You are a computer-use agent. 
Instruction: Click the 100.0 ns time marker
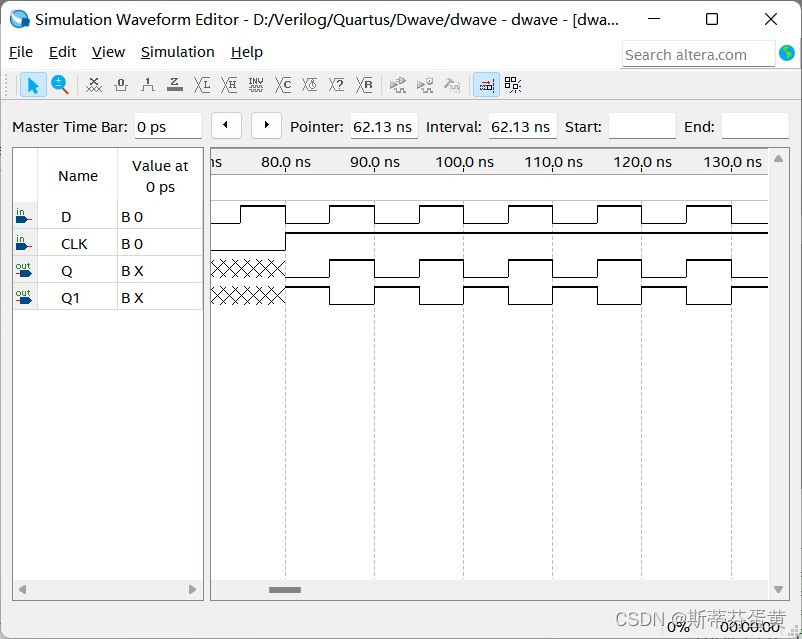click(x=464, y=162)
